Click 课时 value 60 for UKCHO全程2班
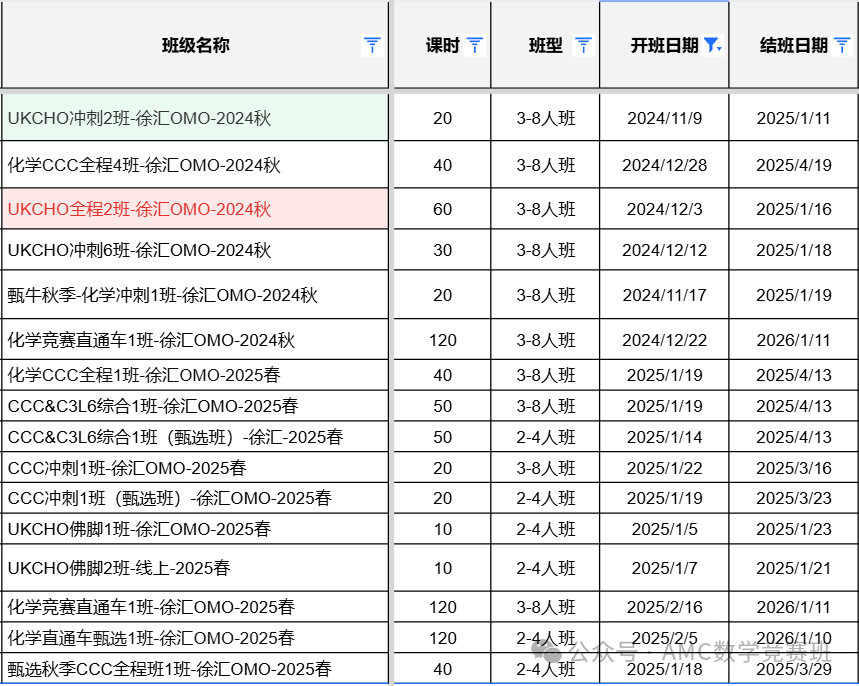The image size is (859, 686). coord(443,209)
